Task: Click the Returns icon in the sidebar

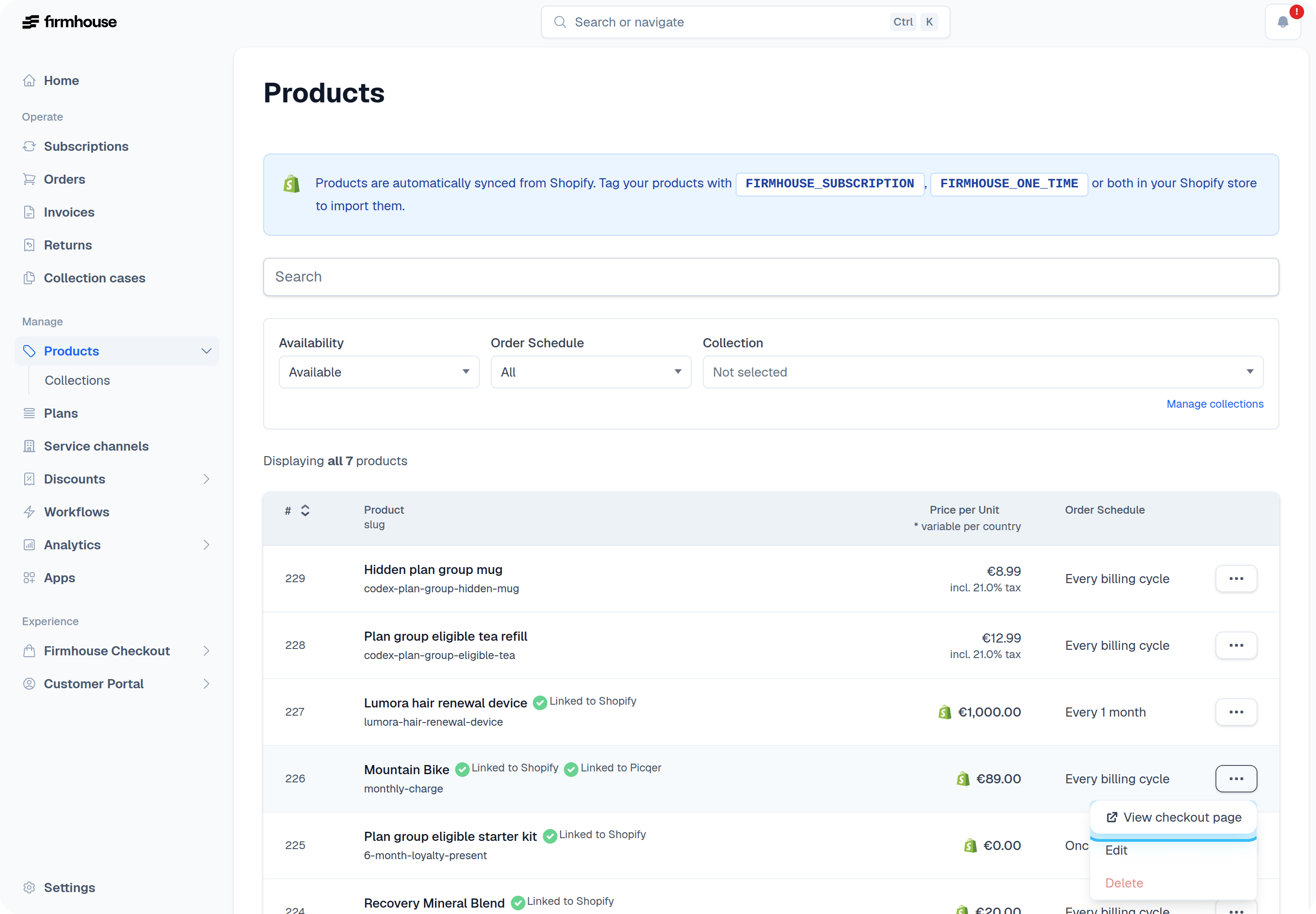Action: 29,245
